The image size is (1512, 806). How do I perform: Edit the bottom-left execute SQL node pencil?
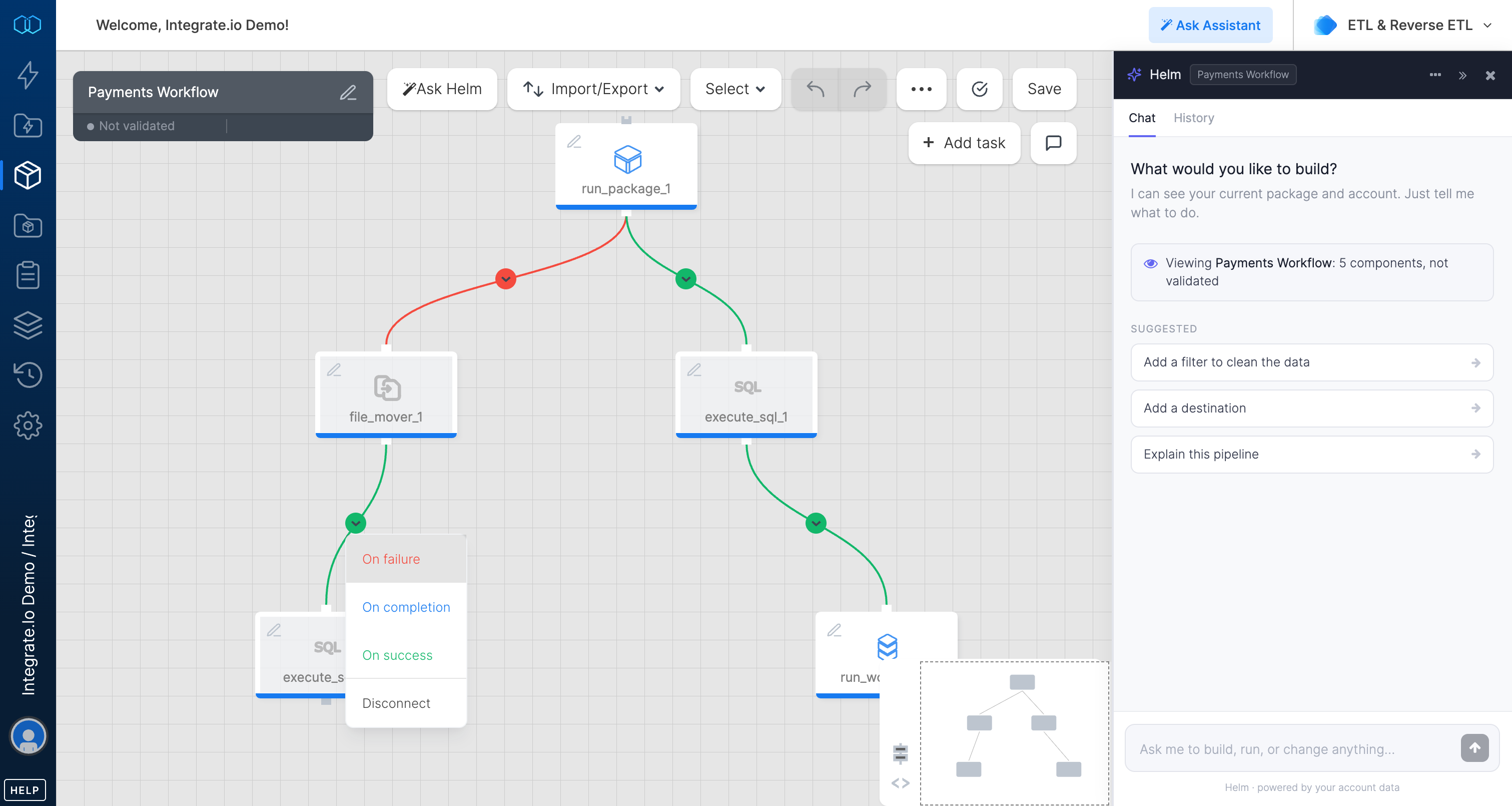[x=274, y=630]
